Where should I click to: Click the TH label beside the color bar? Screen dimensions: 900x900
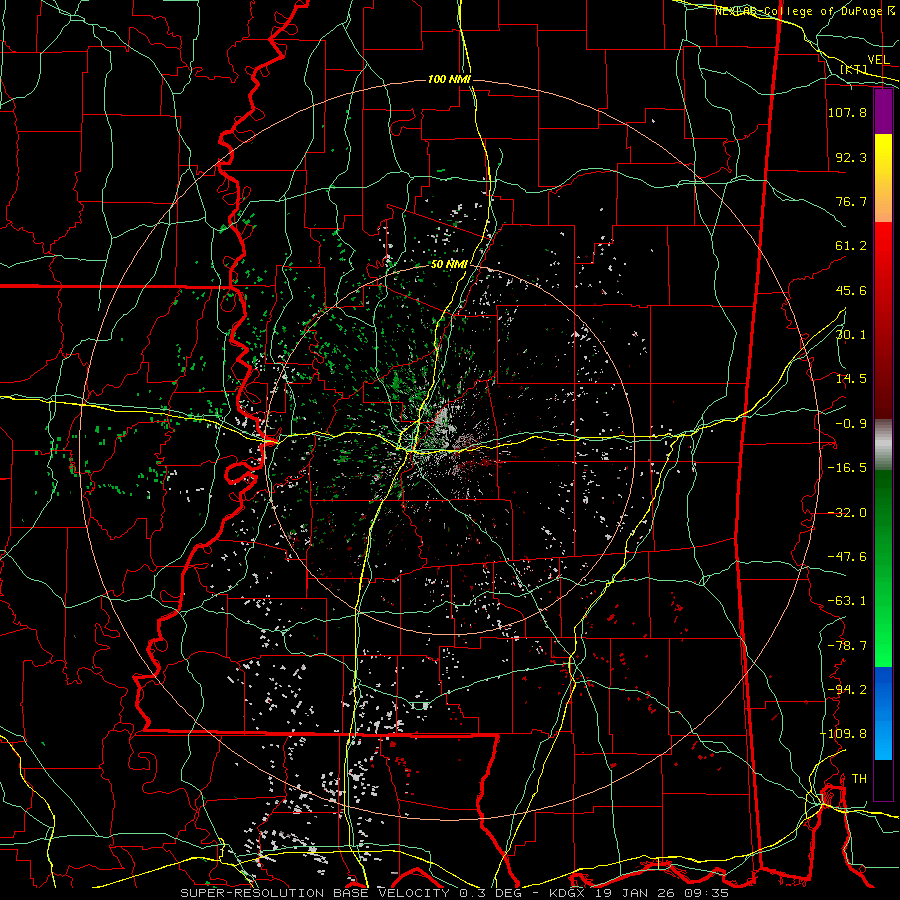[x=859, y=779]
